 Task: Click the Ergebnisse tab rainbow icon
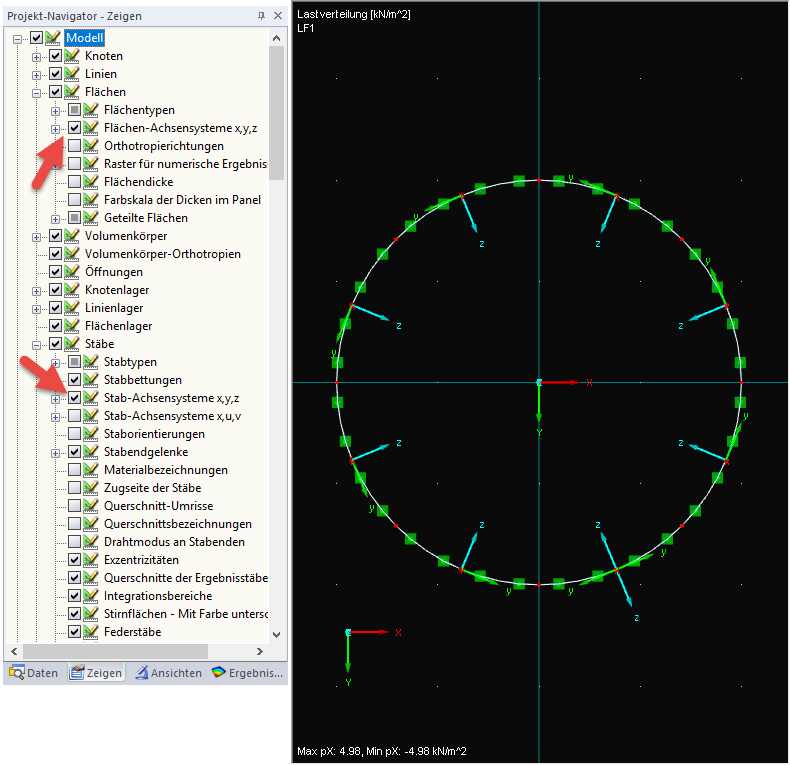pos(219,672)
